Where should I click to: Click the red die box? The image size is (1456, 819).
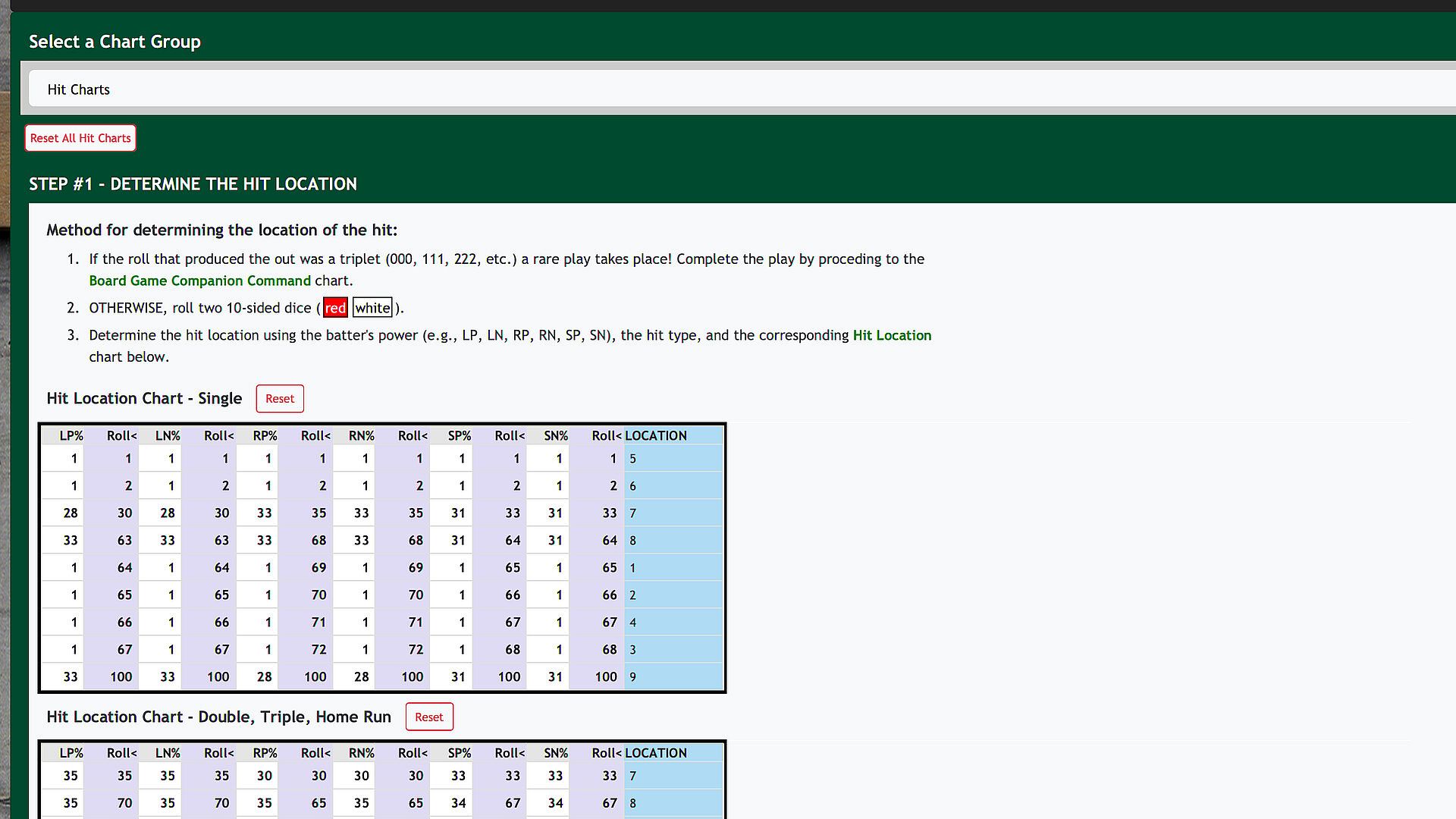(x=335, y=308)
